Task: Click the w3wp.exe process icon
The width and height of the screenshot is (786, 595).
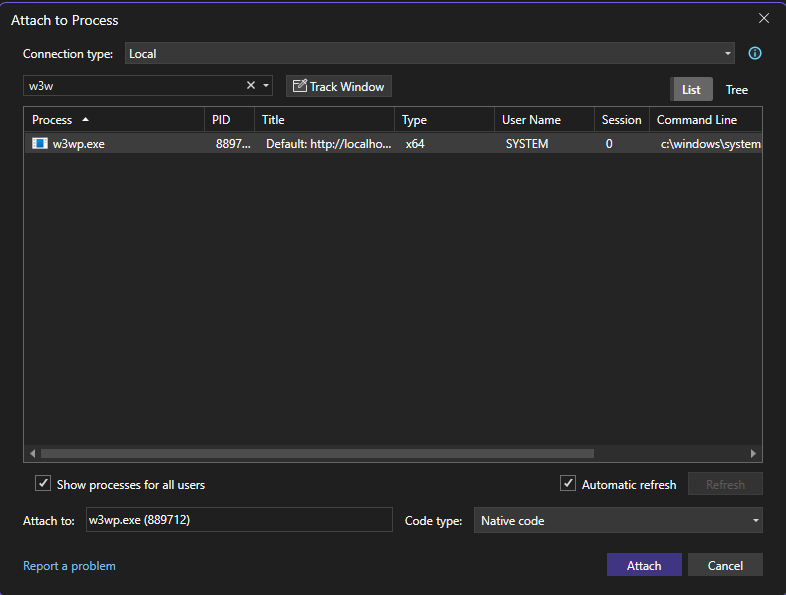Action: point(40,144)
